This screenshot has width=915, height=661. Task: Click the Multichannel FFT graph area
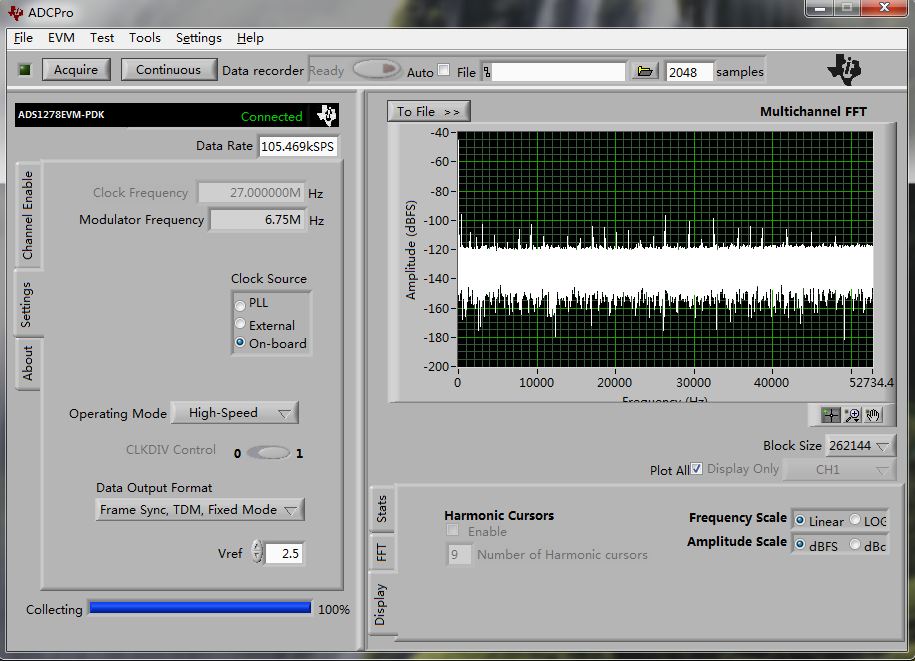click(665, 249)
